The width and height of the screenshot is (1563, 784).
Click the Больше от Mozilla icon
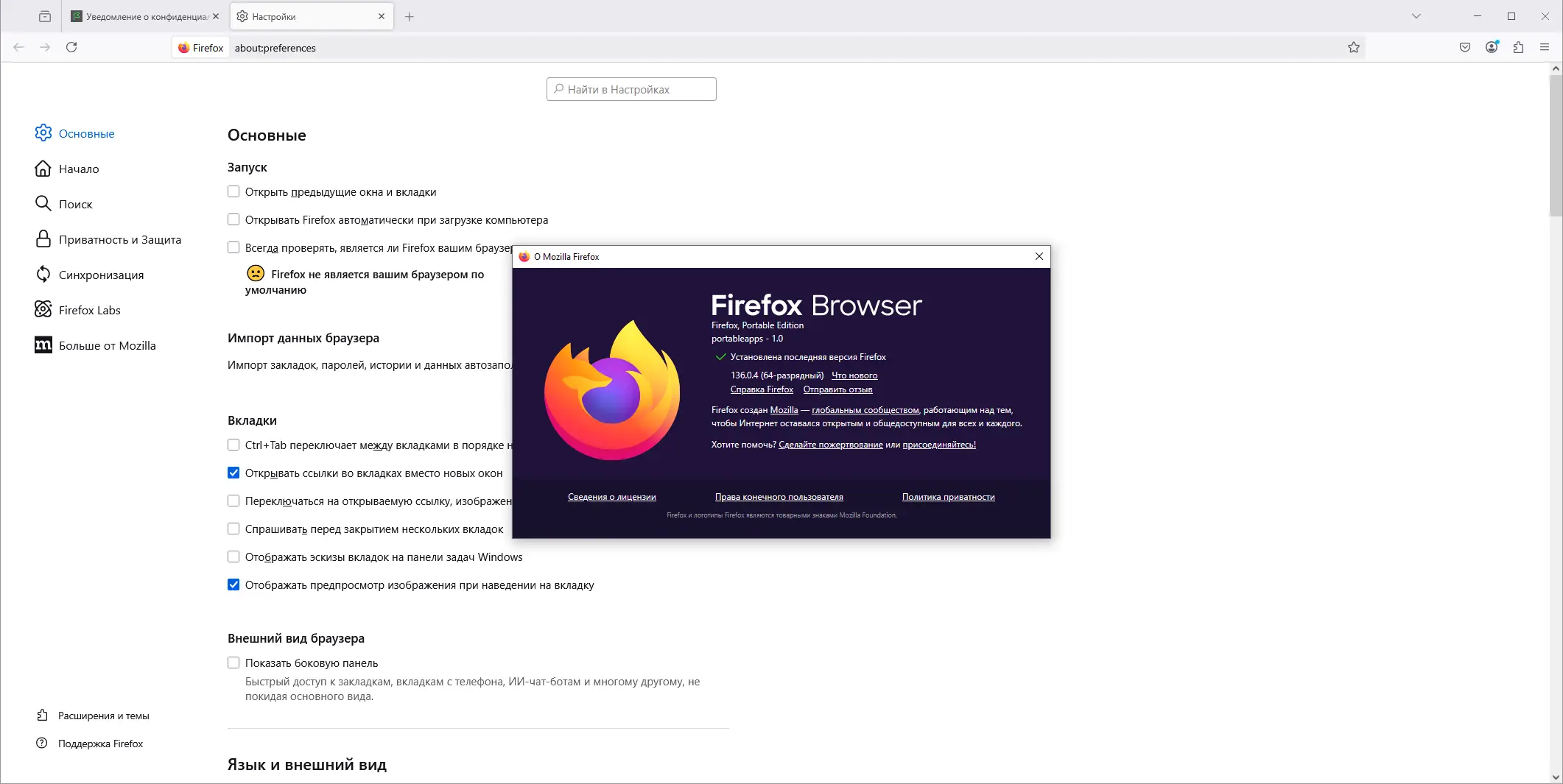[x=43, y=345]
